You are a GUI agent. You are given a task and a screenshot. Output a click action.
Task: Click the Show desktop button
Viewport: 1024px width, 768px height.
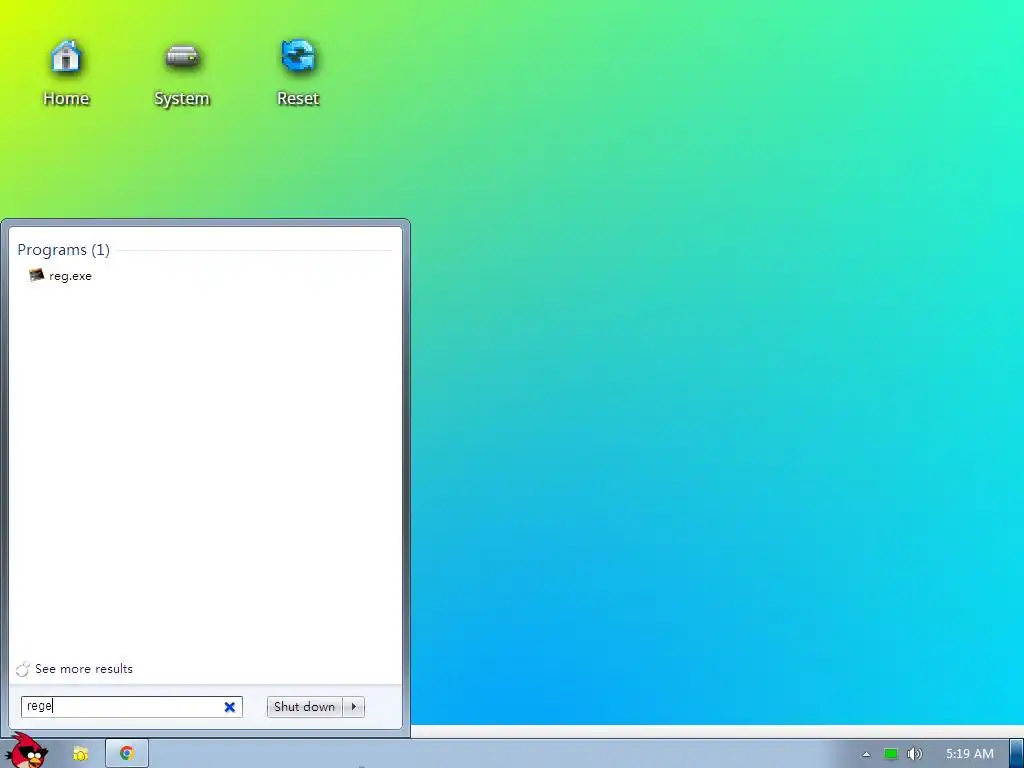pyautogui.click(x=1016, y=754)
